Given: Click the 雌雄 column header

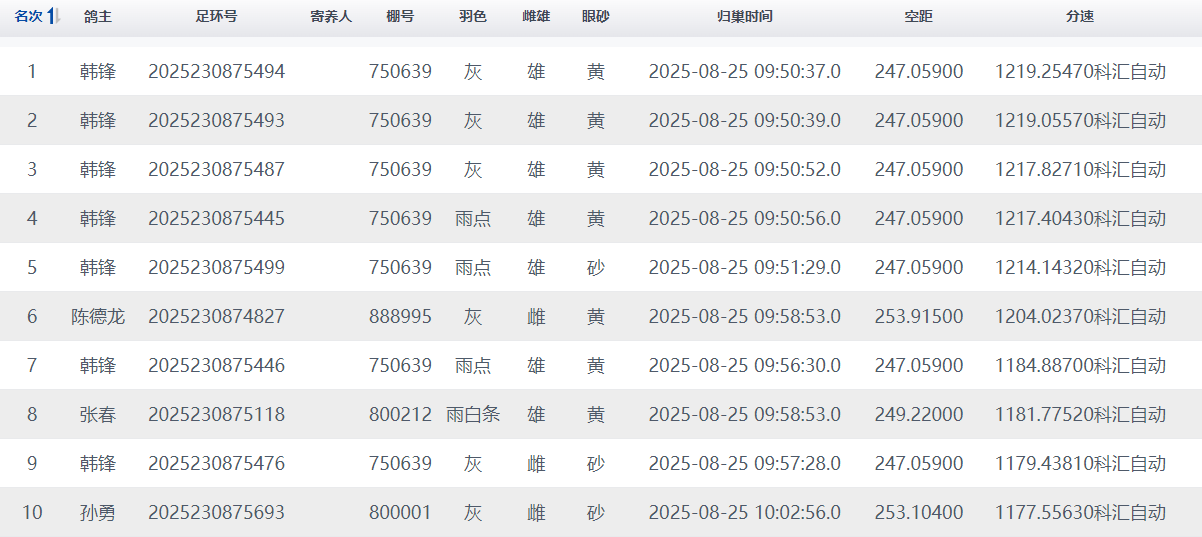Looking at the screenshot, I should [536, 17].
